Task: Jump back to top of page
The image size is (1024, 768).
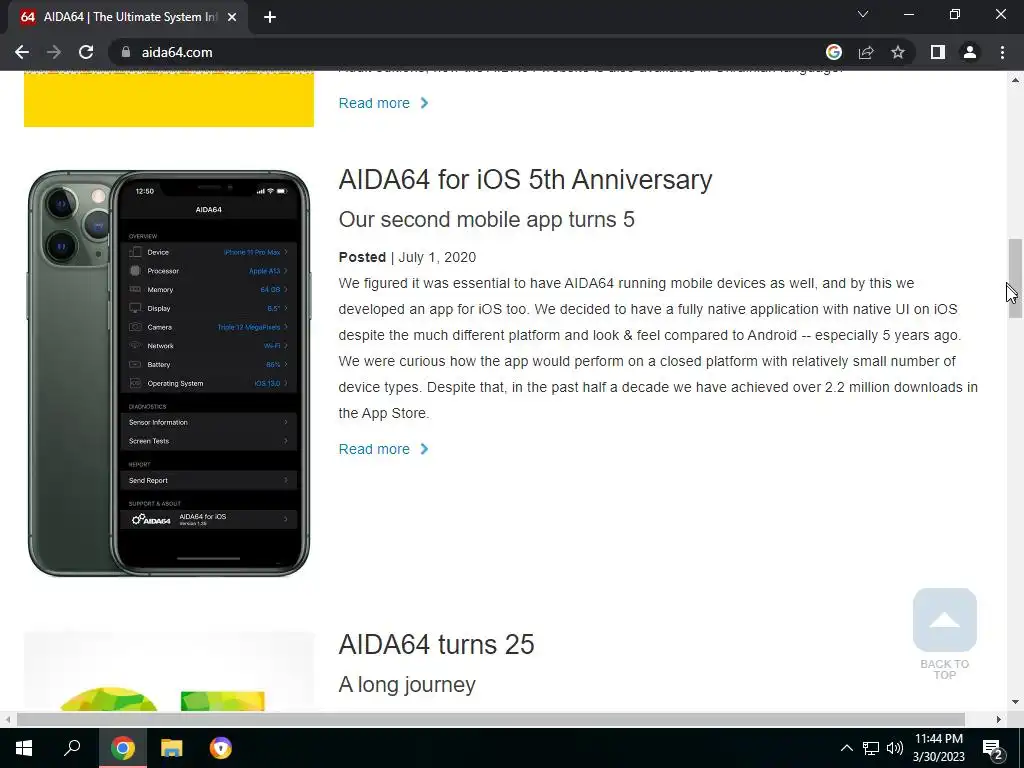Action: (x=944, y=633)
